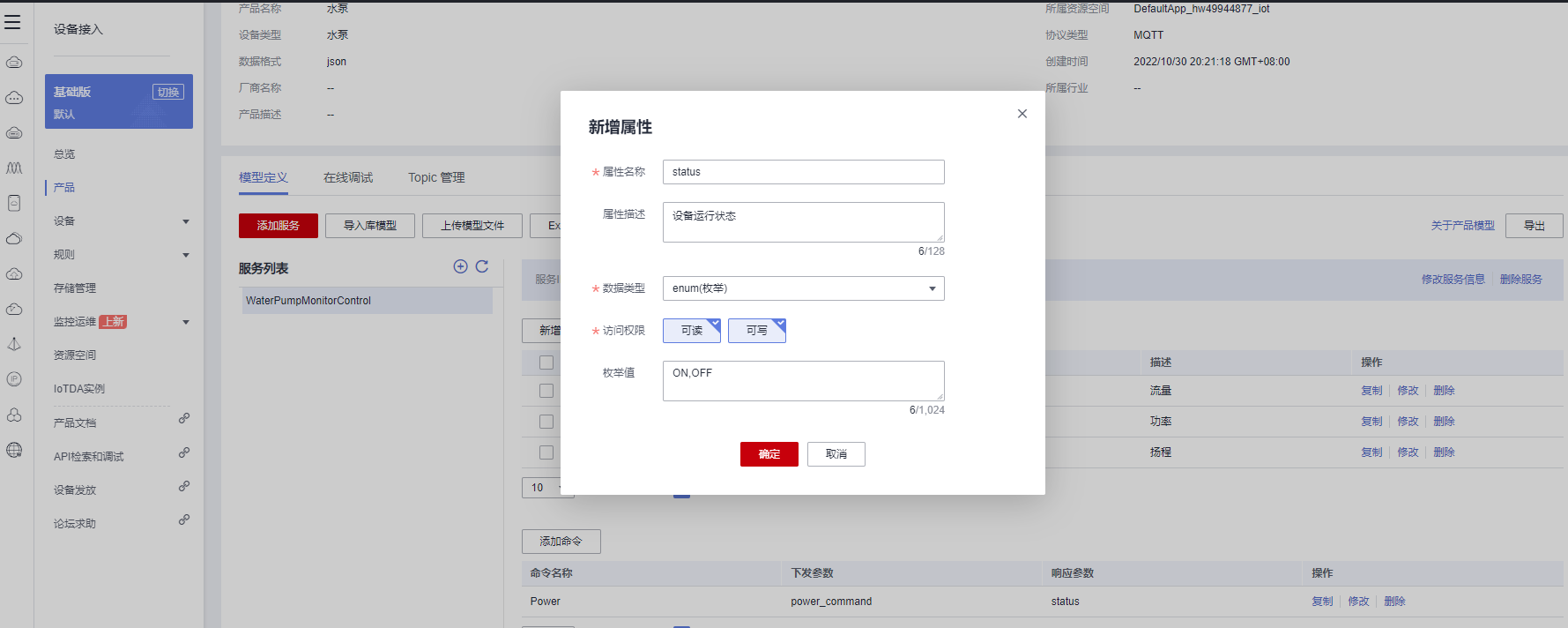
Task: Expand the 规则 sidebar submenu arrow
Action: [186, 255]
